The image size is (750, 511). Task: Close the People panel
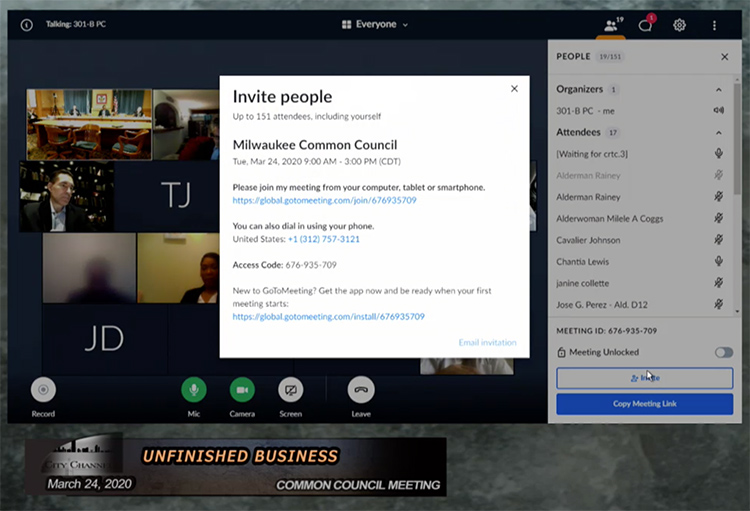point(725,57)
